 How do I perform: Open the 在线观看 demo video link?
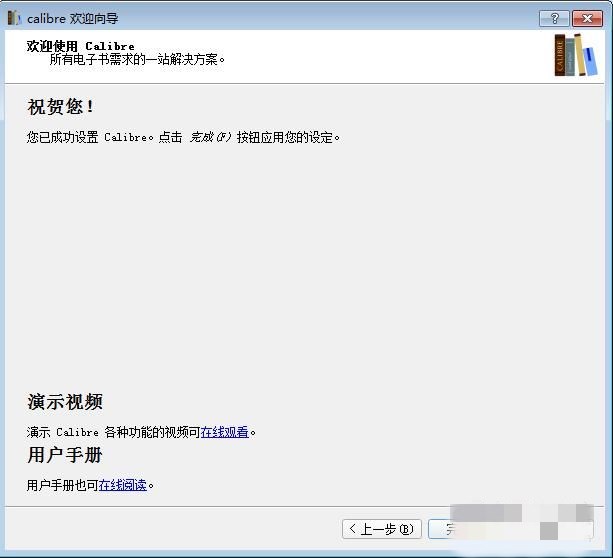224,432
